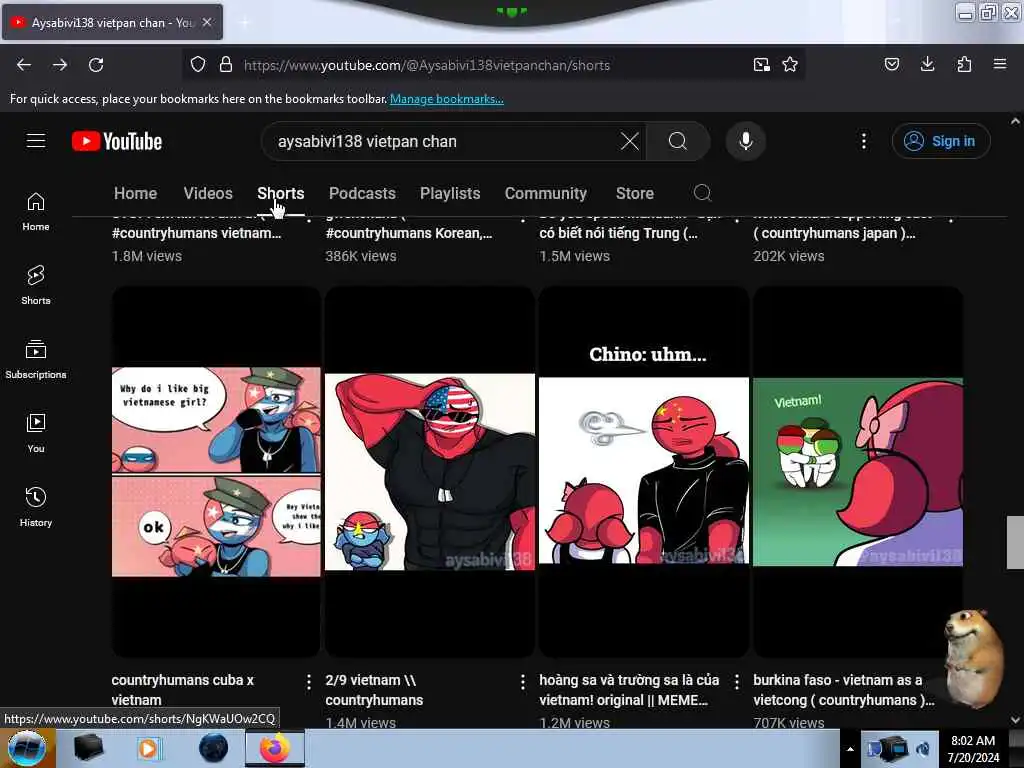The width and height of the screenshot is (1024, 768).
Task: Open History in the left sidebar
Action: pos(36,507)
